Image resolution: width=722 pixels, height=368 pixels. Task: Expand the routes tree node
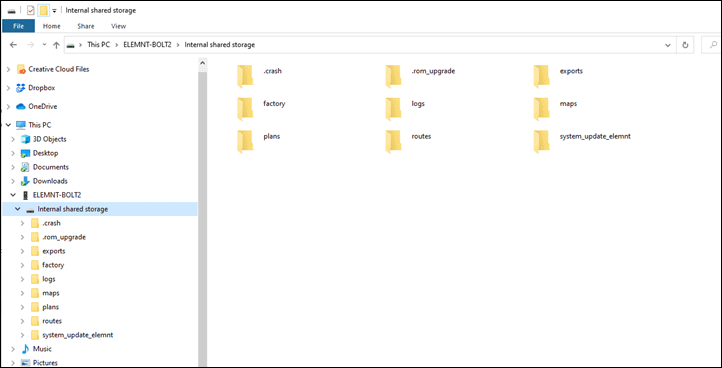coord(22,321)
